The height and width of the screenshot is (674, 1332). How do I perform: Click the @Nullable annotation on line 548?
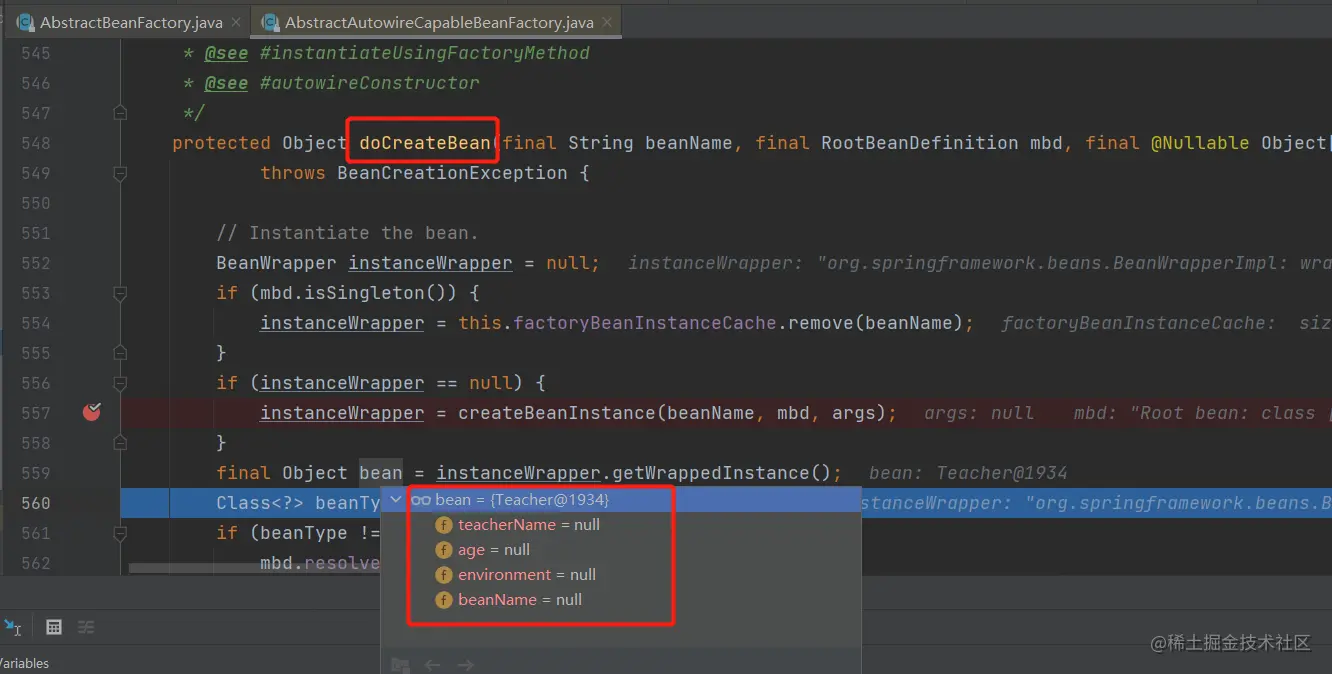(1200, 143)
